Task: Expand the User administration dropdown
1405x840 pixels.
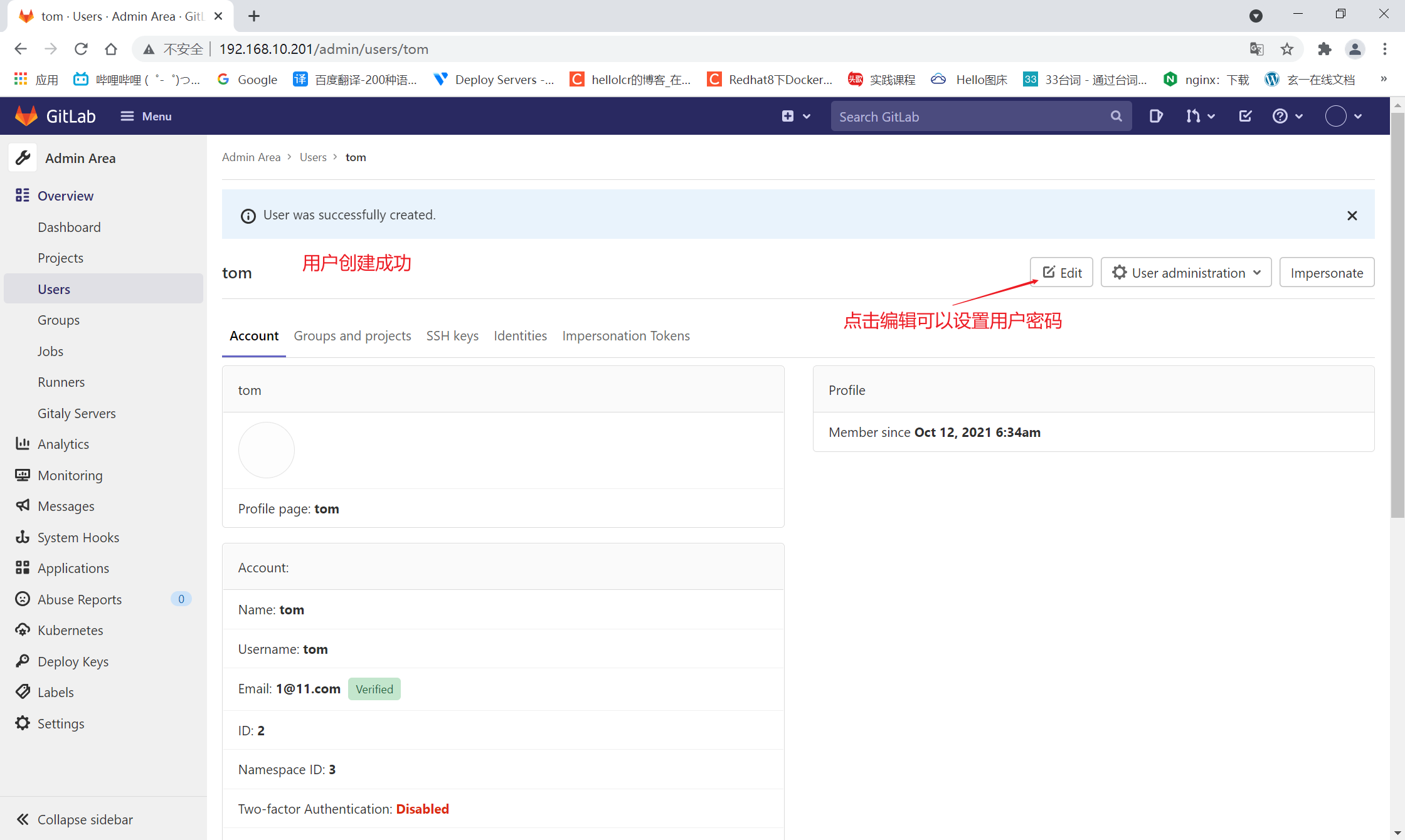Action: [x=1185, y=272]
